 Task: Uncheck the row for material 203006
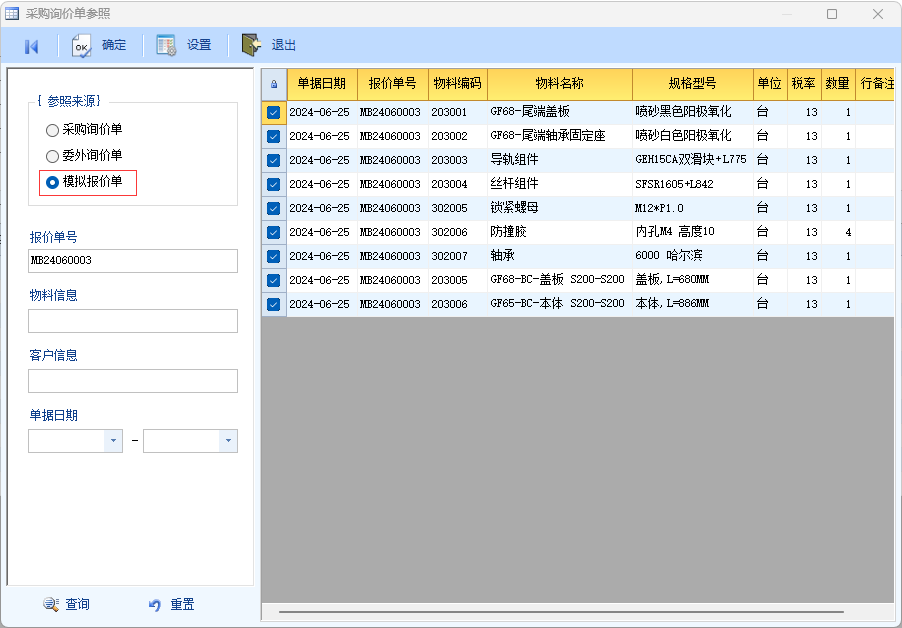point(274,304)
